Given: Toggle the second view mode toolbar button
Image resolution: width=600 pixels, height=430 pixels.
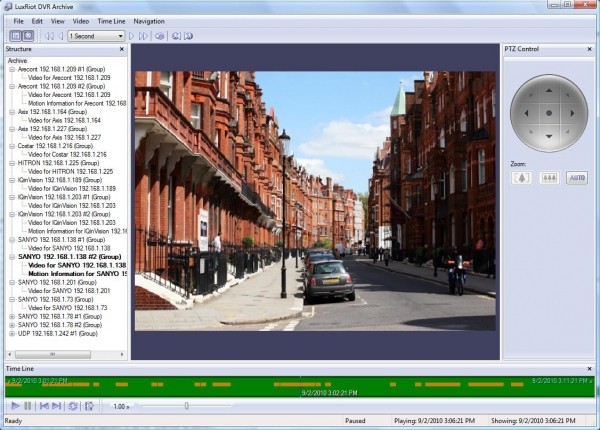Looking at the screenshot, I should 25,36.
